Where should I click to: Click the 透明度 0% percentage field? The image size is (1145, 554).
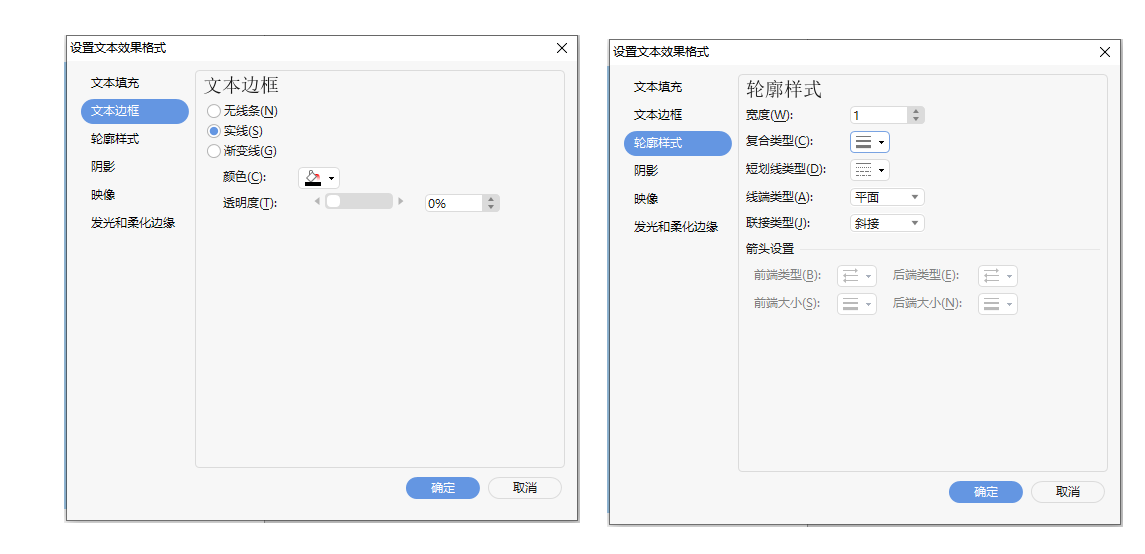[x=453, y=204]
